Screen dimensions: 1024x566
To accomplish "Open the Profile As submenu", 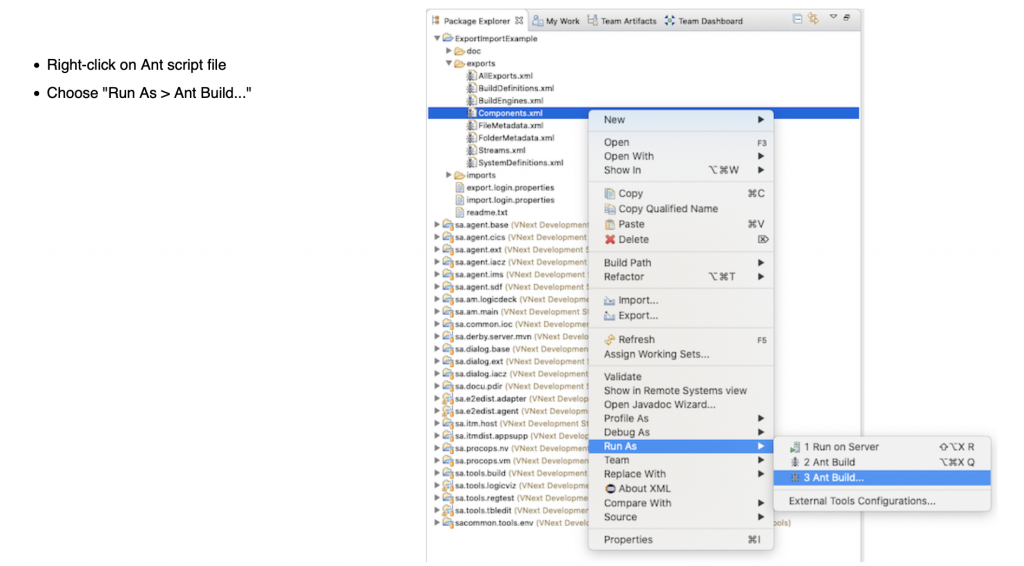I will (680, 418).
